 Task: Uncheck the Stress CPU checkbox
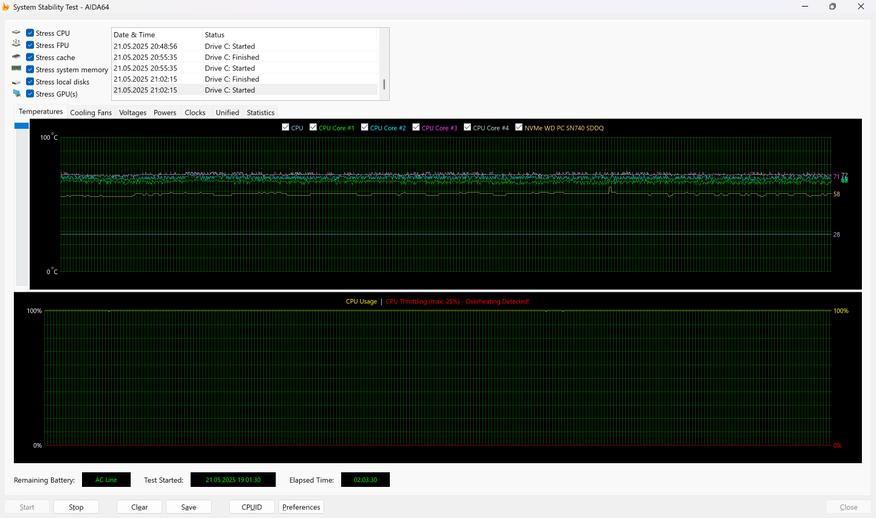(x=30, y=33)
